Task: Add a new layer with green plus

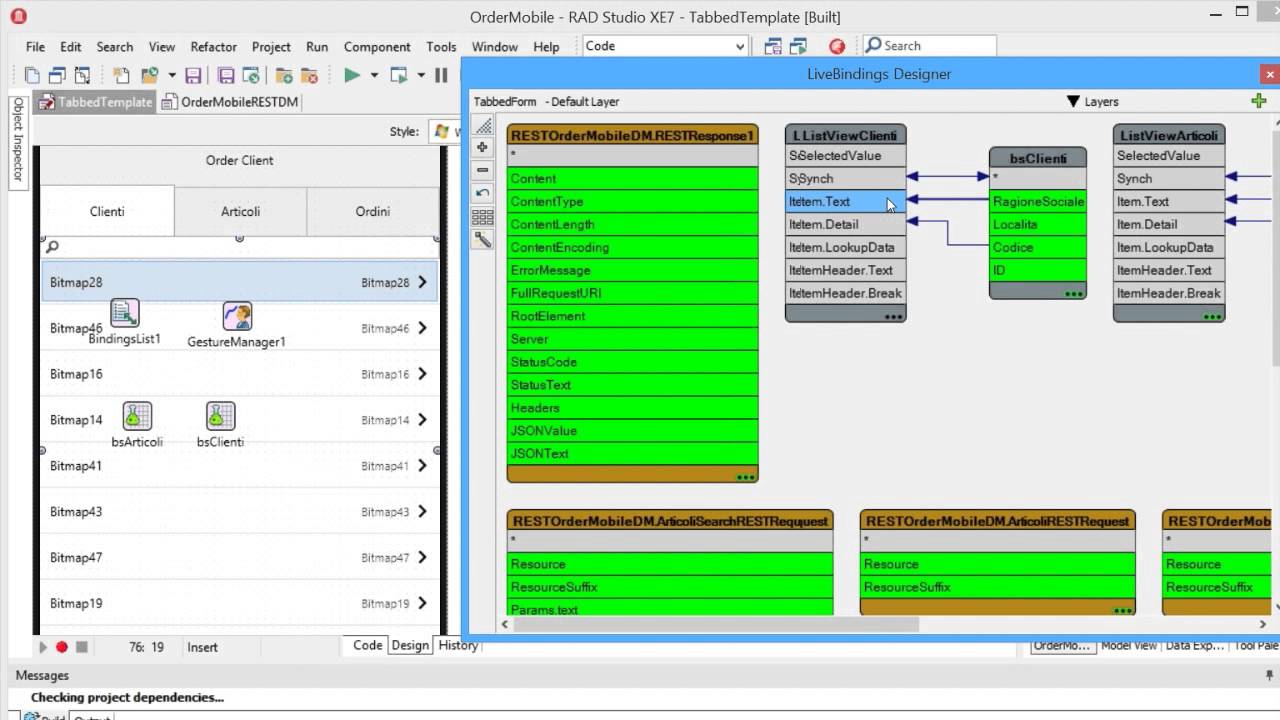Action: [x=1259, y=101]
